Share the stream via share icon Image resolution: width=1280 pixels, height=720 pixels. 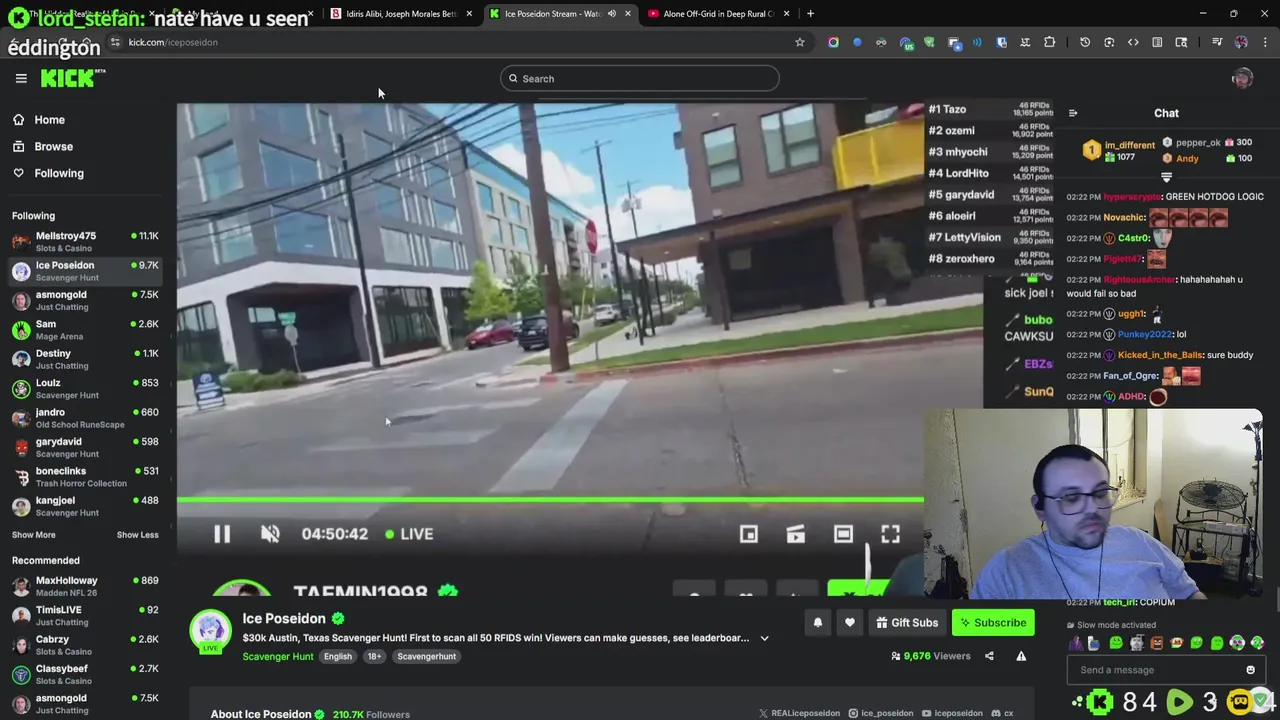tap(989, 656)
